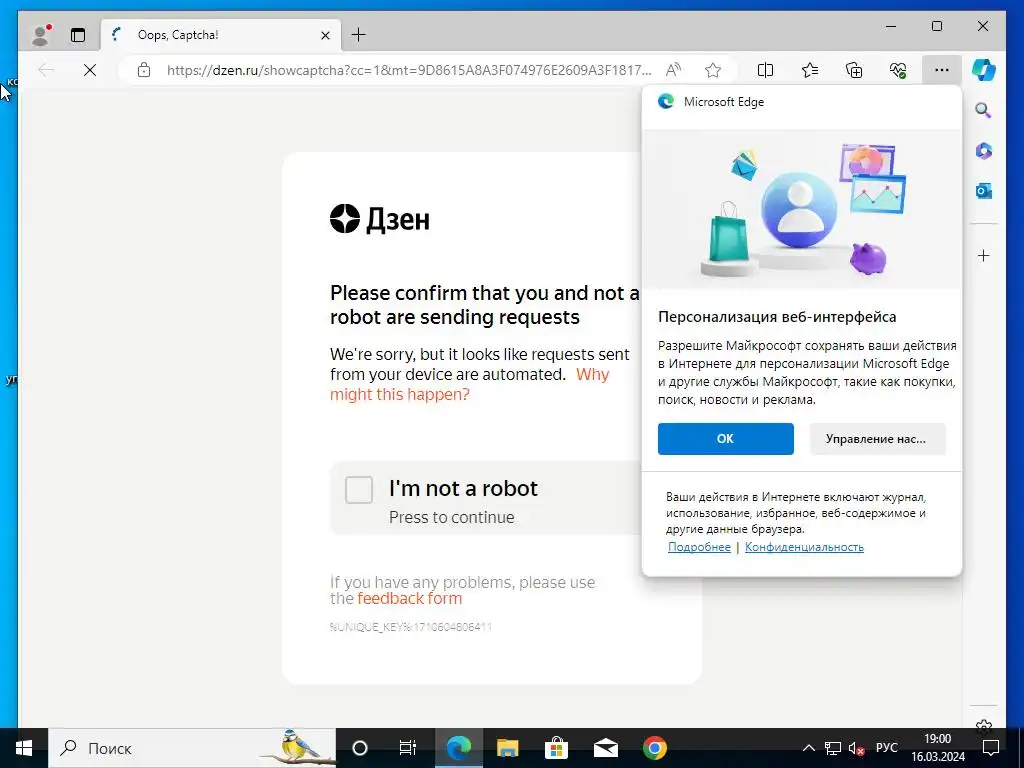Open the Favorites list
The width and height of the screenshot is (1024, 768).
810,70
